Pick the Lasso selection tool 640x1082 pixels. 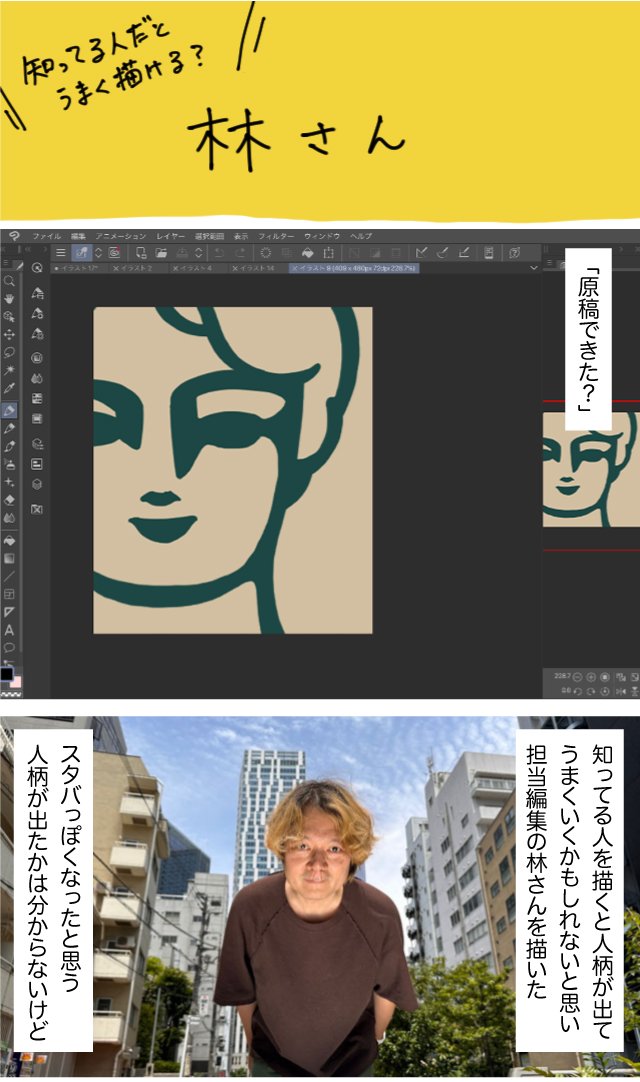tap(9, 352)
